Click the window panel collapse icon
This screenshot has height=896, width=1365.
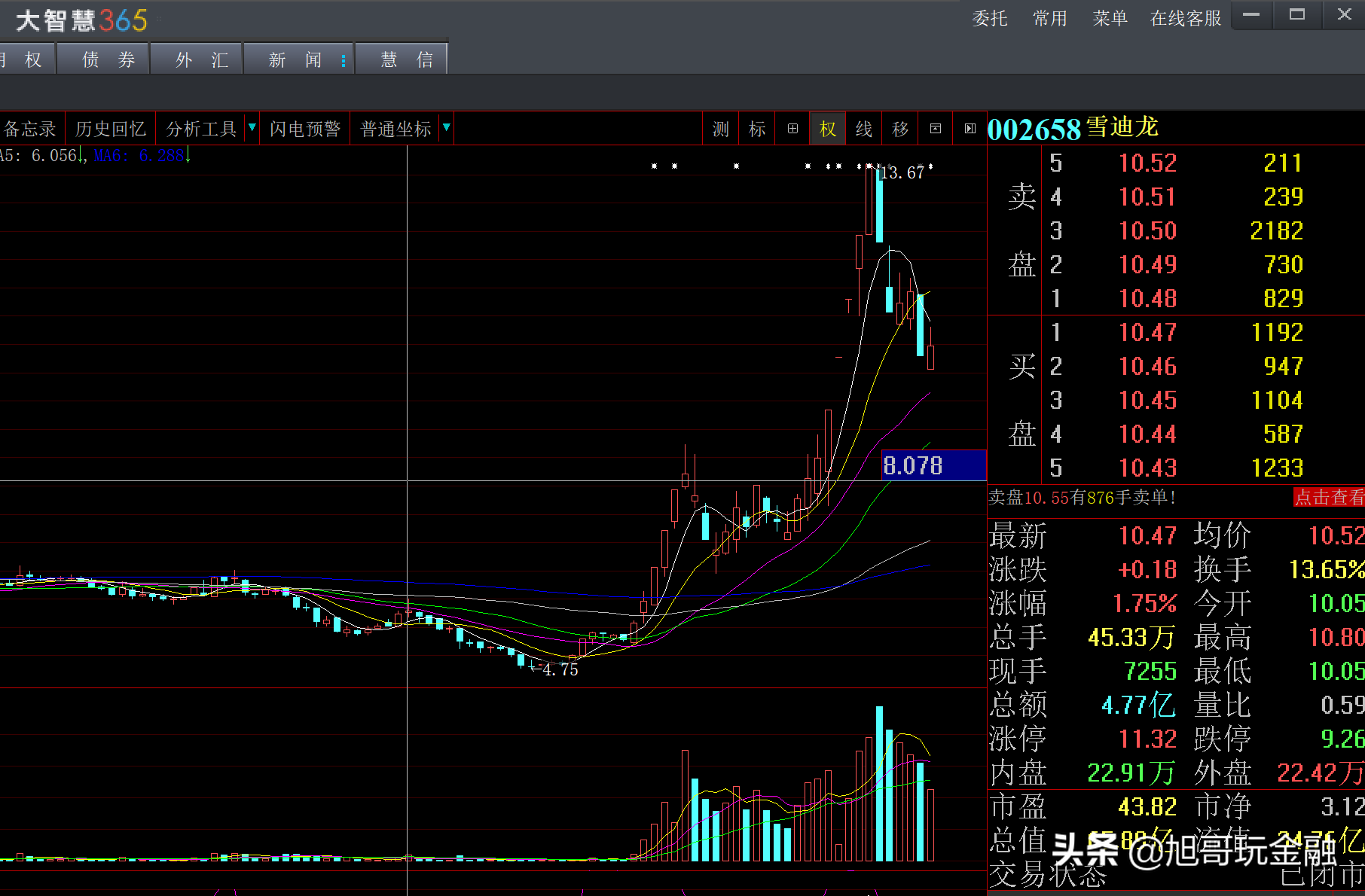(936, 129)
